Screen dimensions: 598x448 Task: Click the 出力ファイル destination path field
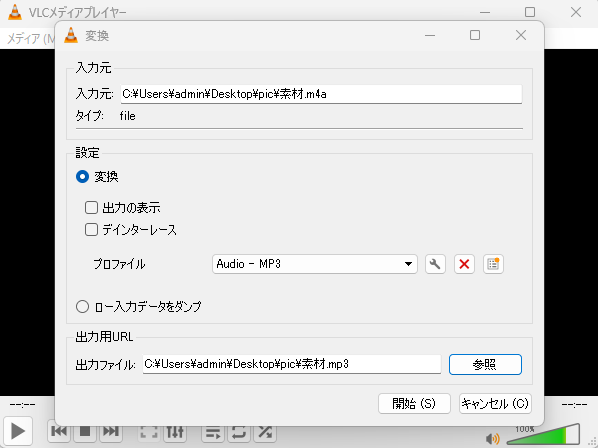tap(292, 364)
